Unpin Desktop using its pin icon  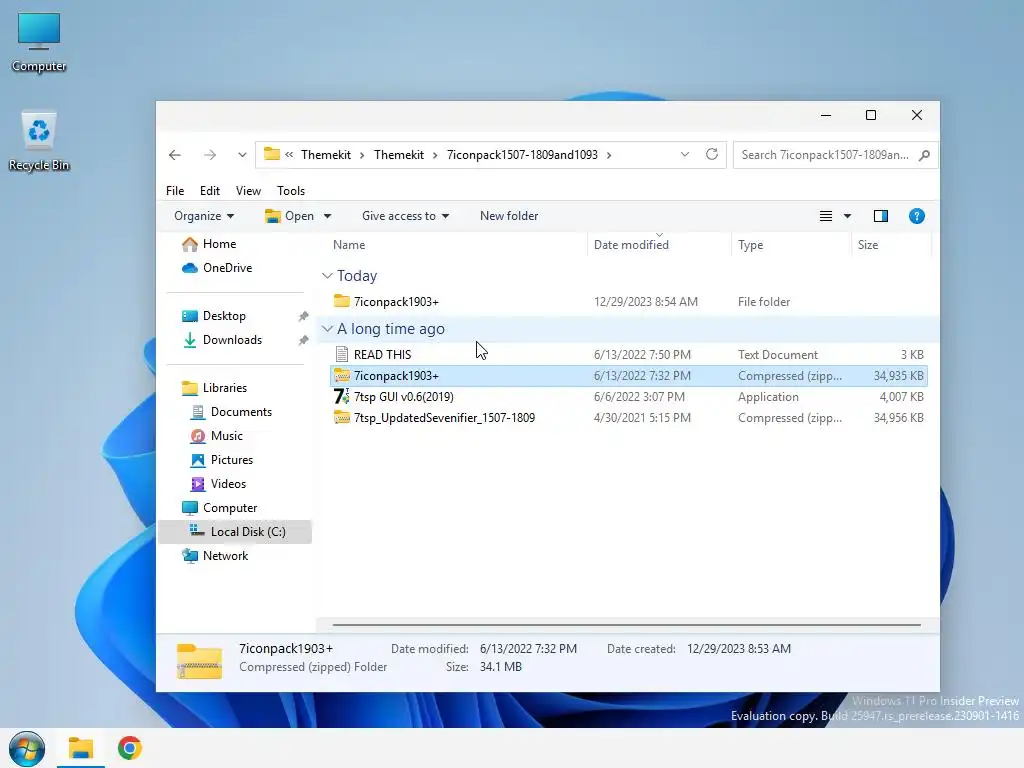click(x=303, y=316)
